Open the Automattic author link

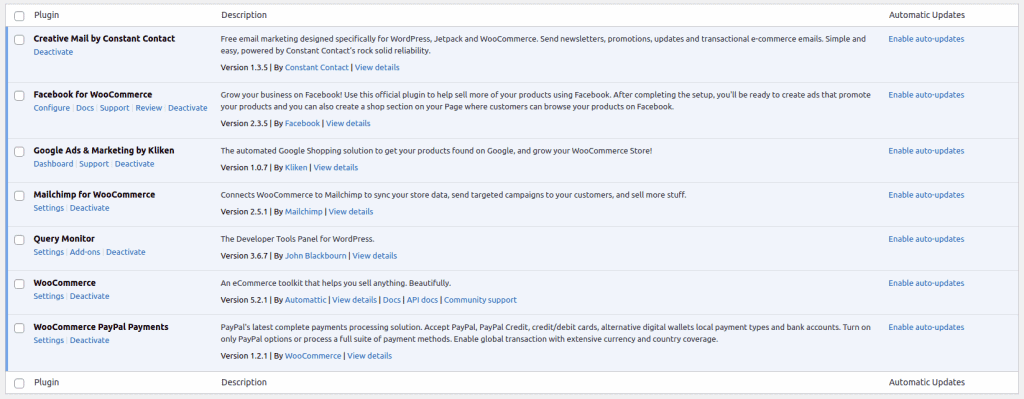pyautogui.click(x=306, y=300)
